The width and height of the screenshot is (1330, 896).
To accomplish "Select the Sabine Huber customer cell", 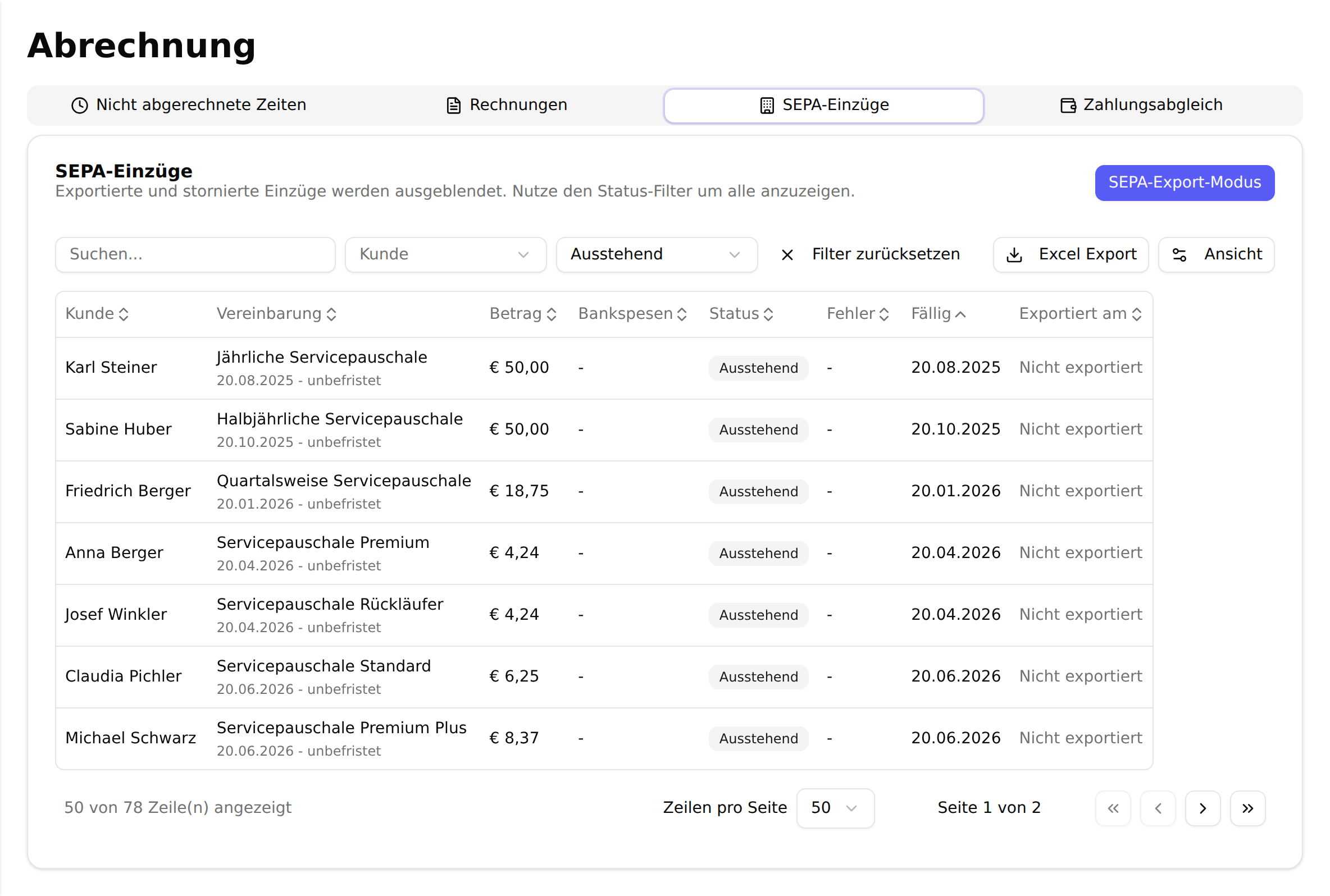I will pos(119,429).
